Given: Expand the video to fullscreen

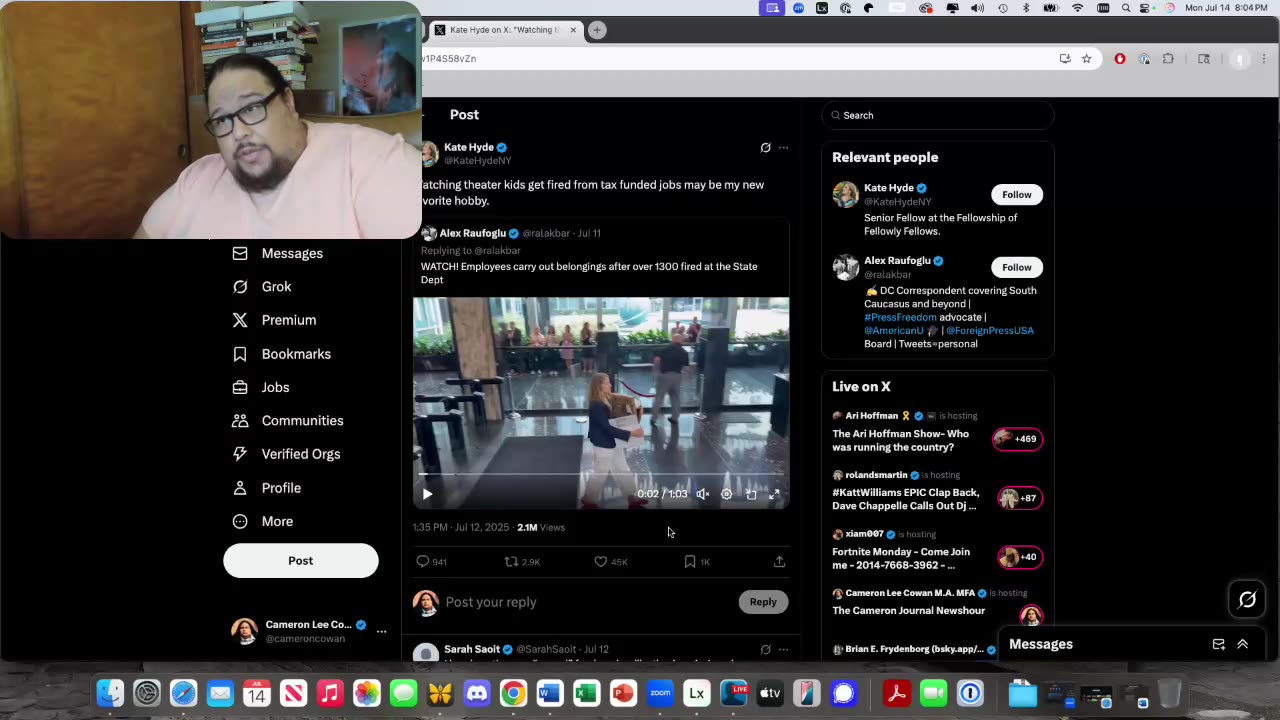Looking at the screenshot, I should click(774, 494).
